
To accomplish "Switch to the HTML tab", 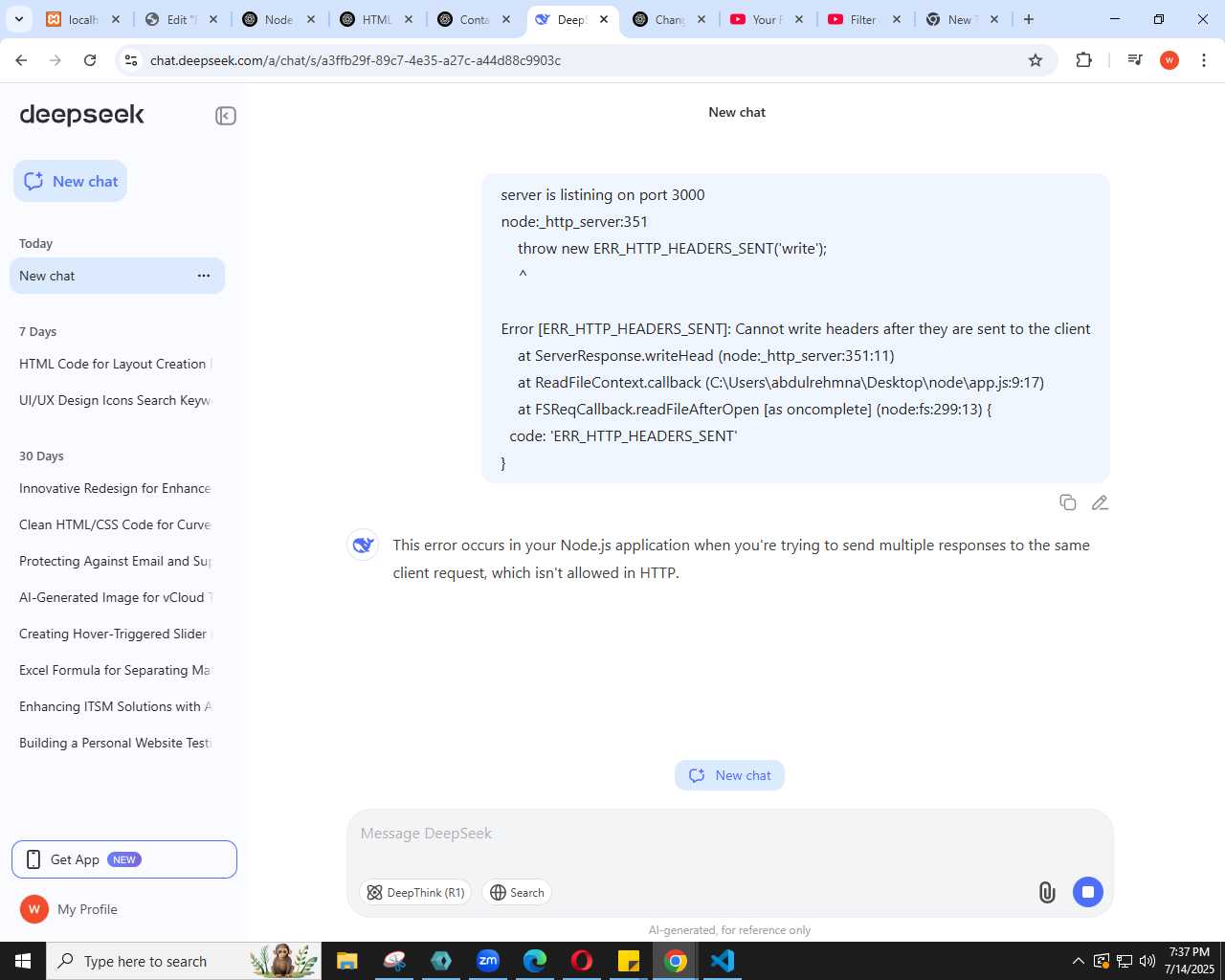I will (x=377, y=19).
